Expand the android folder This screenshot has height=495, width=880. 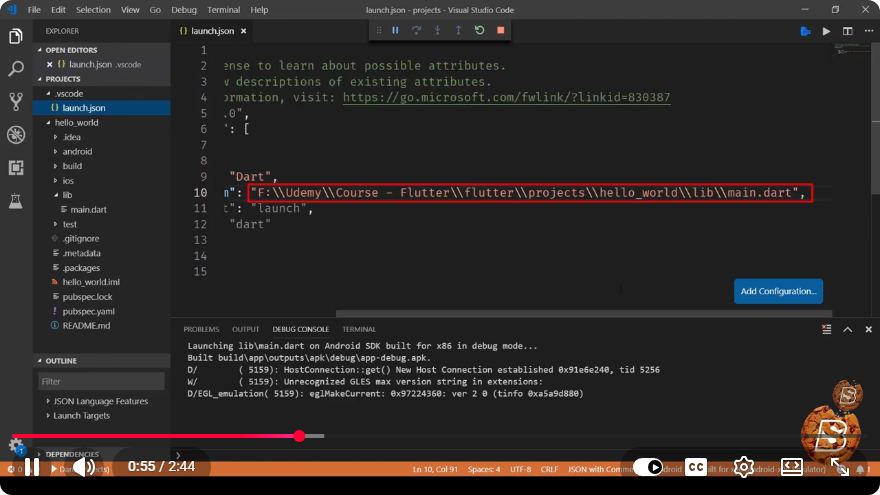coord(77,152)
